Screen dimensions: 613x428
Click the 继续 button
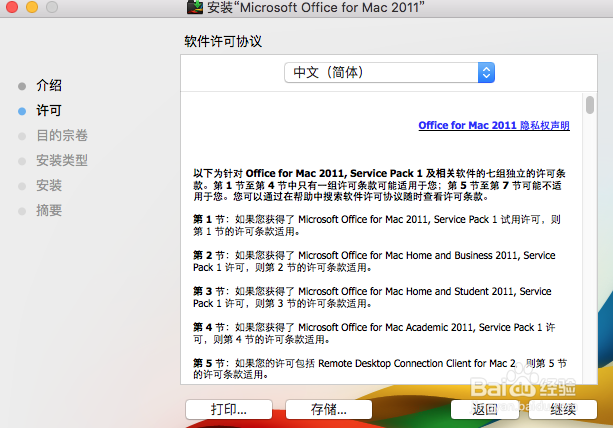tap(563, 409)
